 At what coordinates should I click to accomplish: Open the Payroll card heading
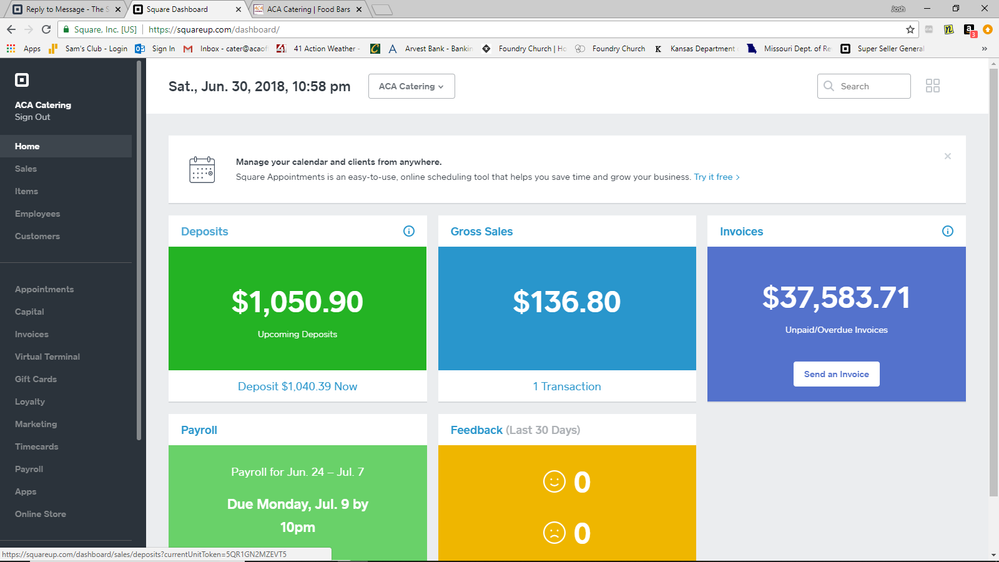tap(199, 430)
